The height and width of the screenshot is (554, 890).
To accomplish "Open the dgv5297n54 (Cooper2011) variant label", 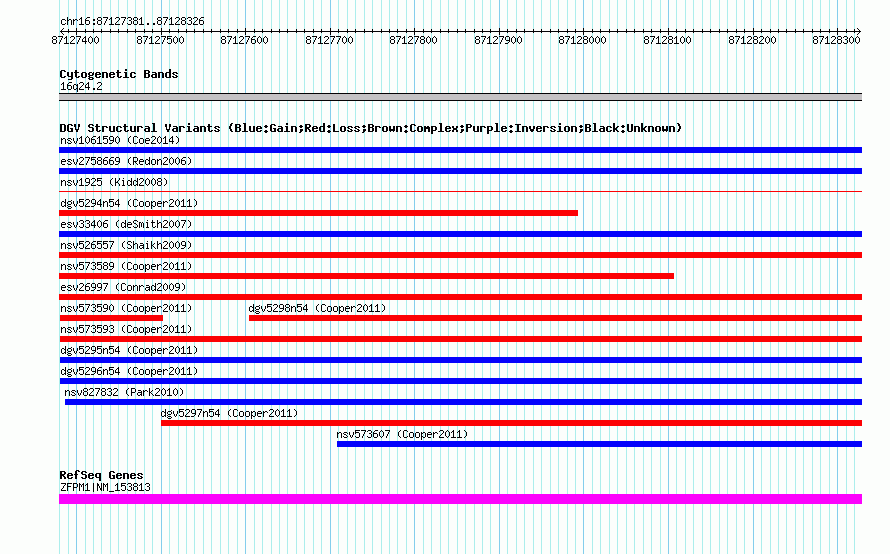I will (x=229, y=413).
